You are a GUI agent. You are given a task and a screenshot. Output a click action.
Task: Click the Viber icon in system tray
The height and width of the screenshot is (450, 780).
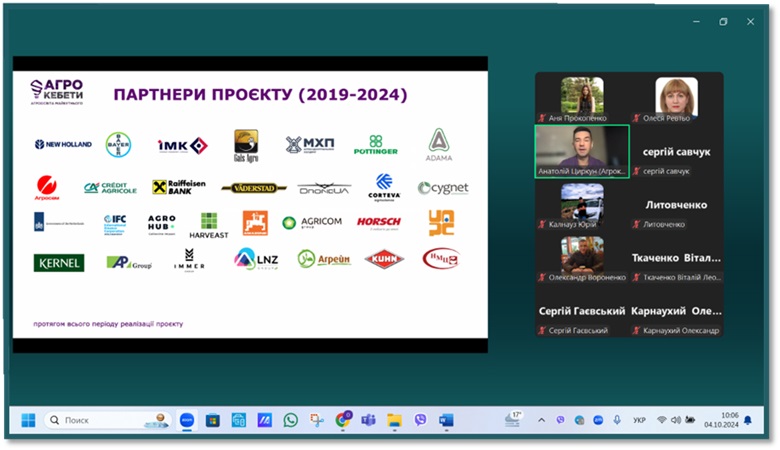[561, 420]
